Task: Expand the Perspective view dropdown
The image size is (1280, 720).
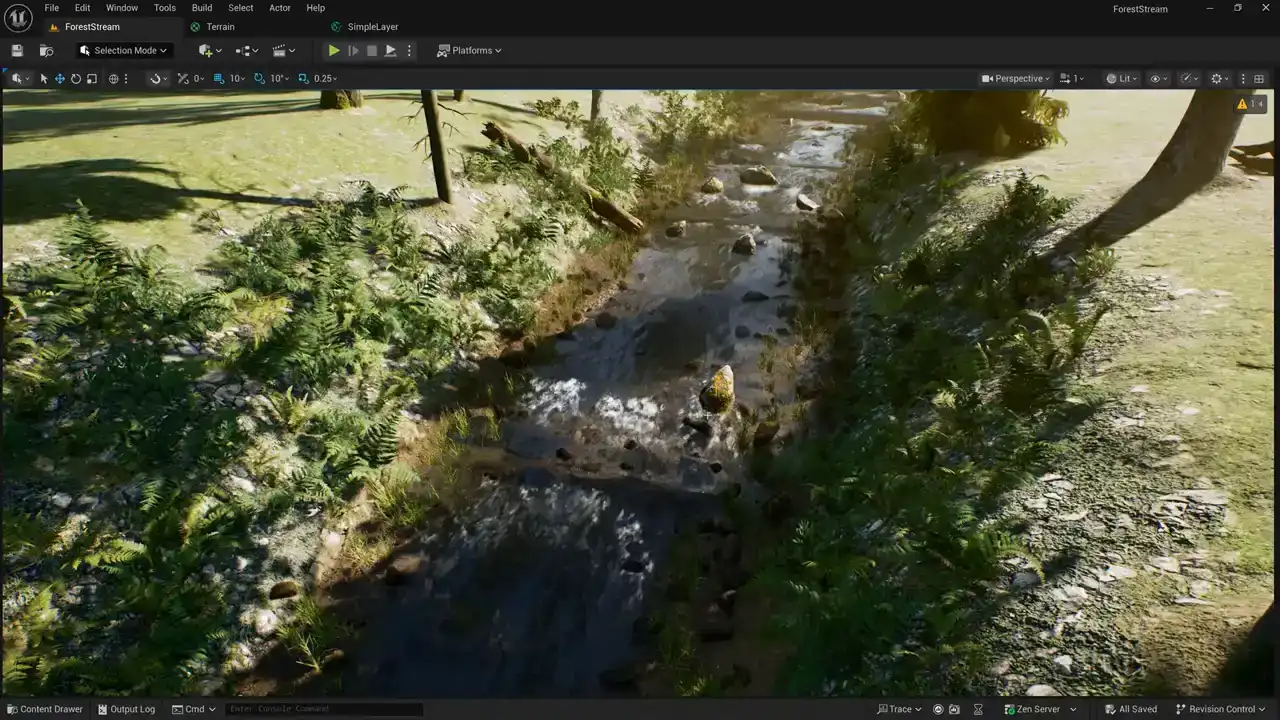Action: [1016, 79]
